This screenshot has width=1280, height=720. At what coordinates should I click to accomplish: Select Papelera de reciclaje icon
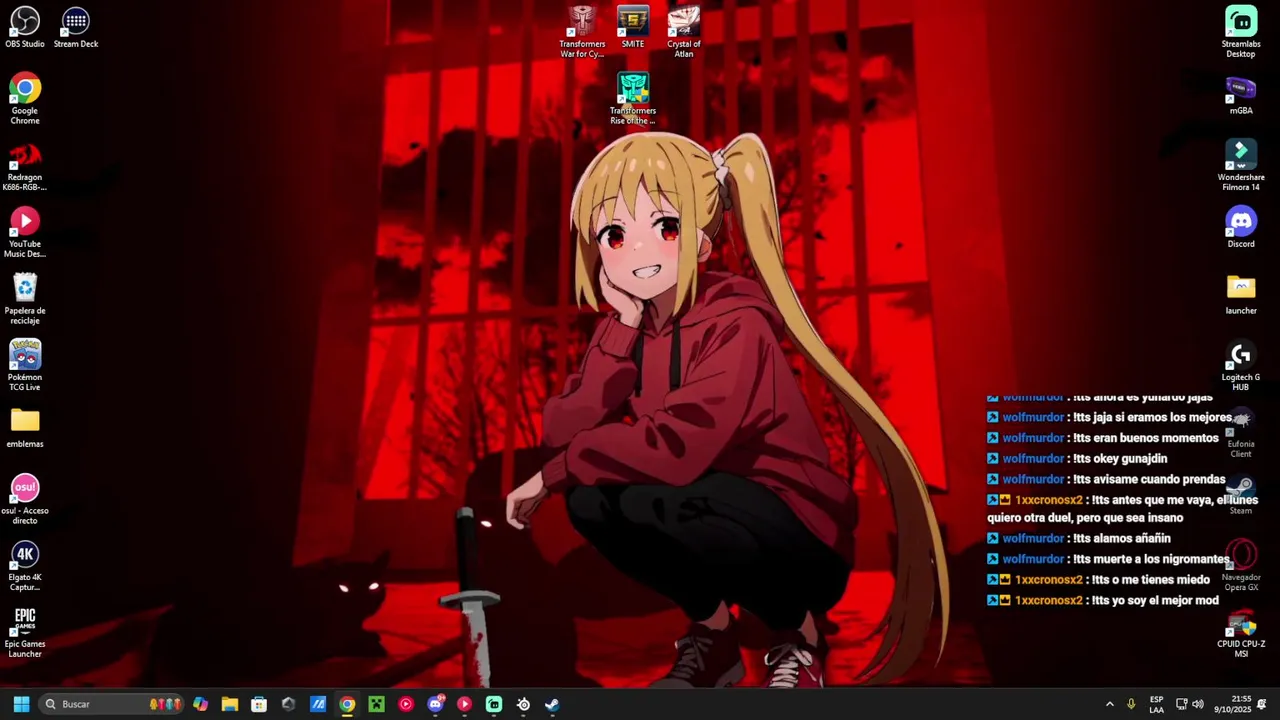(25, 299)
